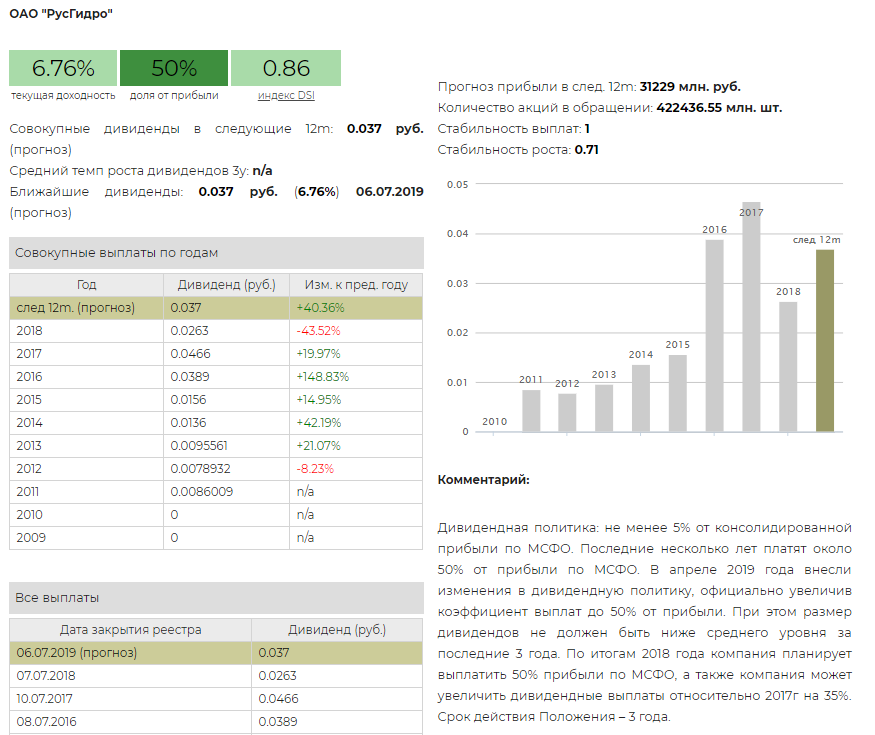
Task: Click the Совокупные выплаты по годам section header
Action: coord(216,253)
